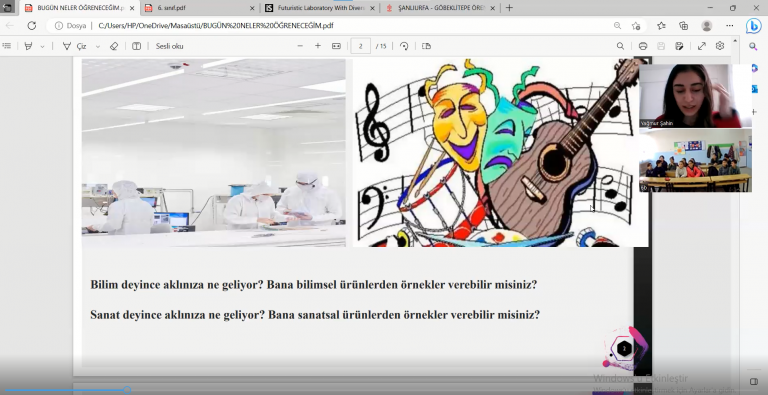The image size is (768, 395).
Task: Print the PDF document
Action: tap(643, 46)
